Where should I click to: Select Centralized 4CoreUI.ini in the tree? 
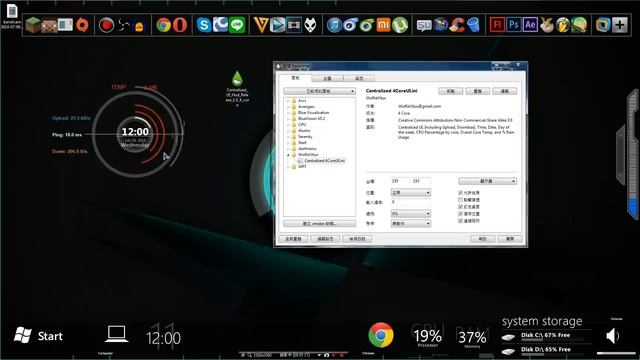tap(324, 160)
